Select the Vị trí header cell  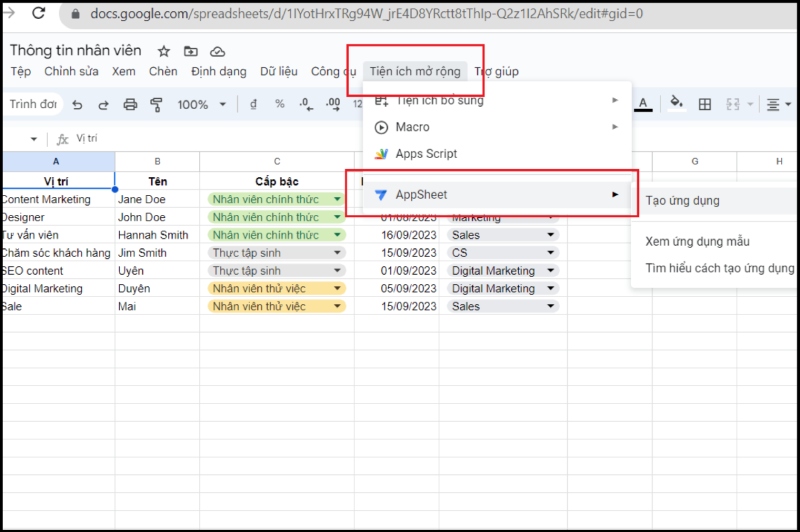pos(57,181)
